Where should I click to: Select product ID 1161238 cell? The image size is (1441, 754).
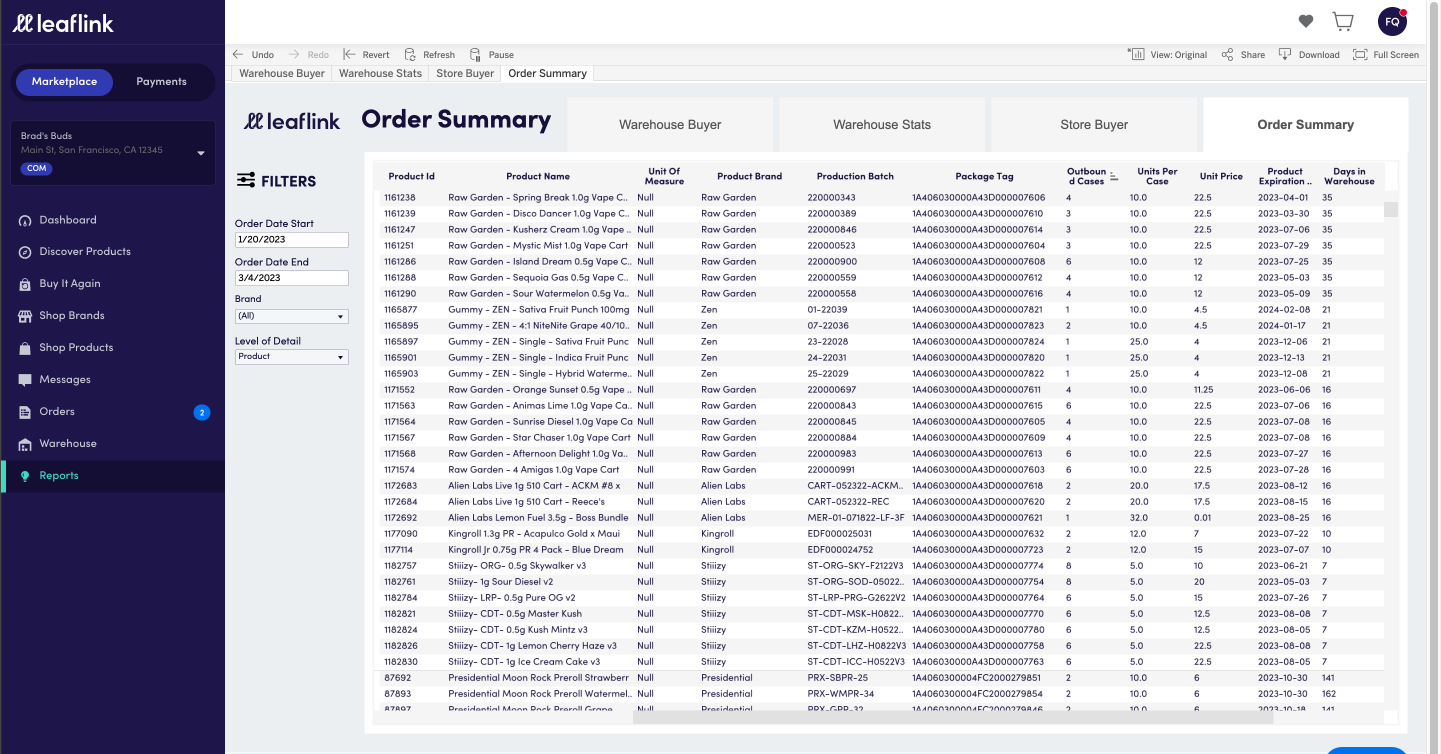pyautogui.click(x=400, y=198)
